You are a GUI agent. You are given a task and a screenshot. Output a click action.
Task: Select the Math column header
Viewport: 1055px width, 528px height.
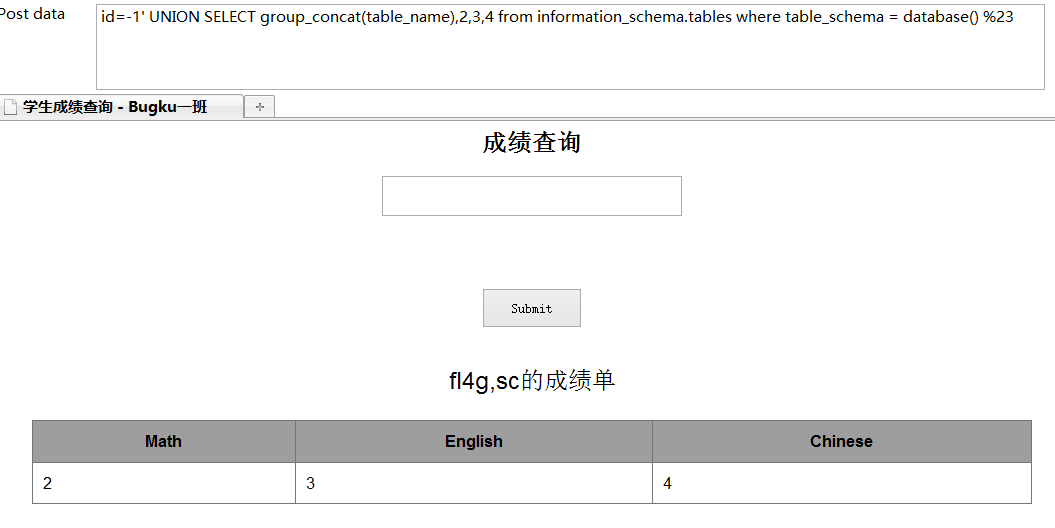tap(163, 441)
